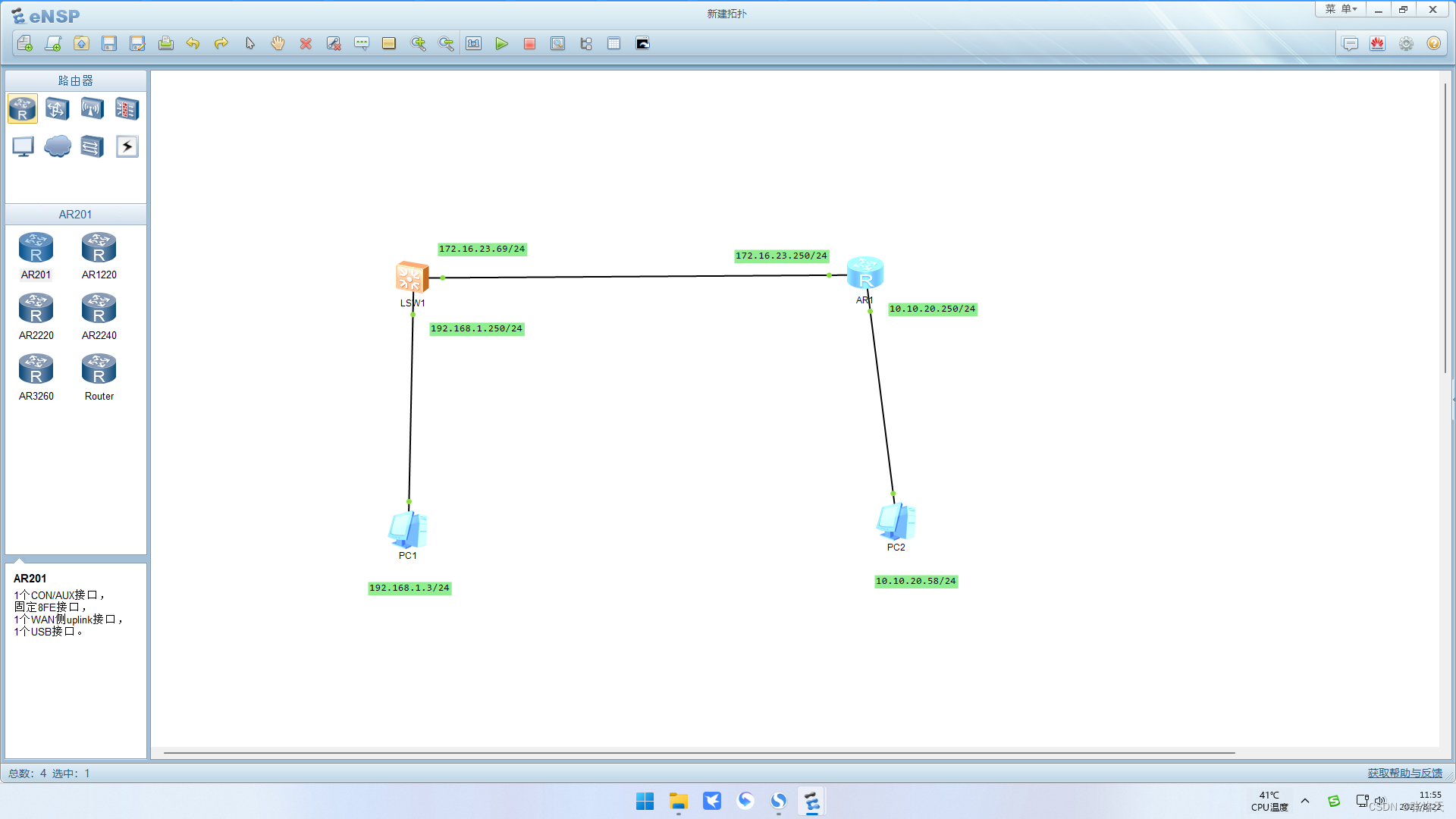Image resolution: width=1456 pixels, height=819 pixels.
Task: Open the 菜单 dropdown menu
Action: click(1341, 9)
